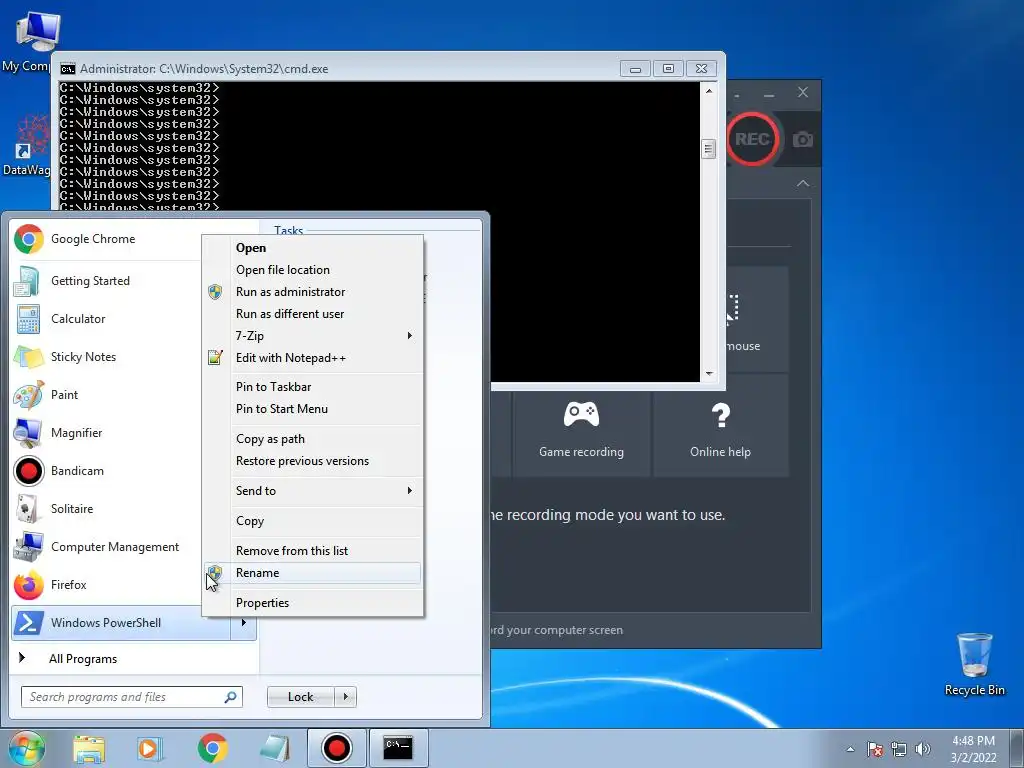Click cmd scrollbar up arrow
This screenshot has width=1024, height=768.
pos(709,91)
